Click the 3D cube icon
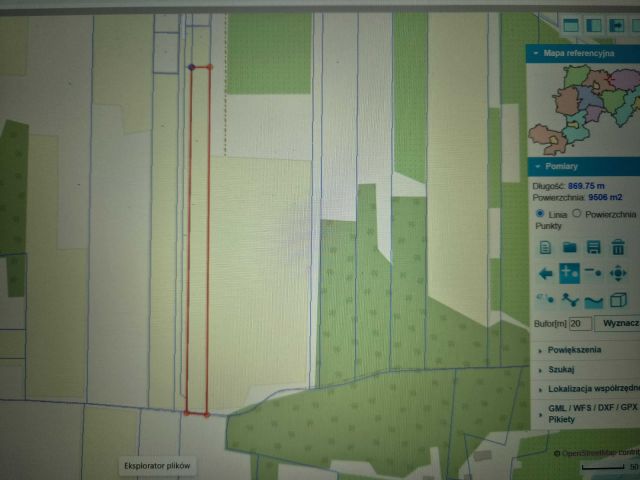 pyautogui.click(x=618, y=300)
